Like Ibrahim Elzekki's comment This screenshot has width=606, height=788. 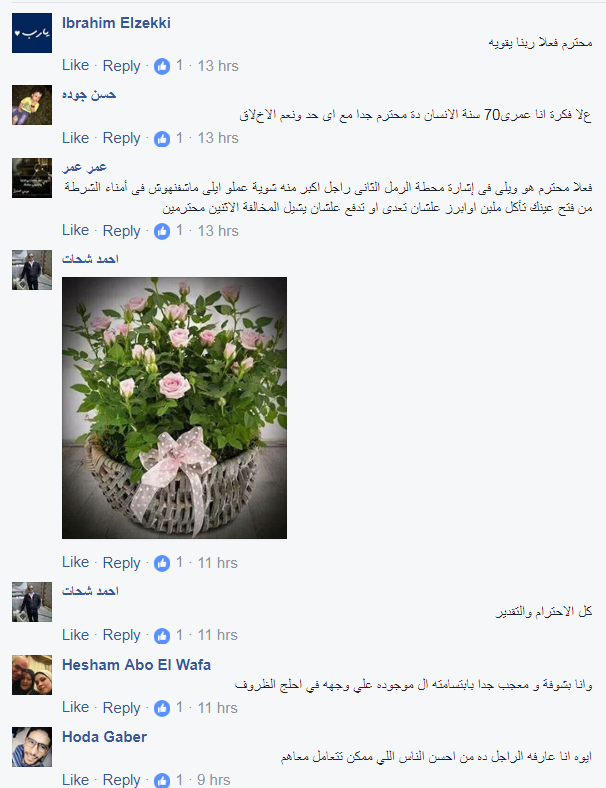coord(75,65)
